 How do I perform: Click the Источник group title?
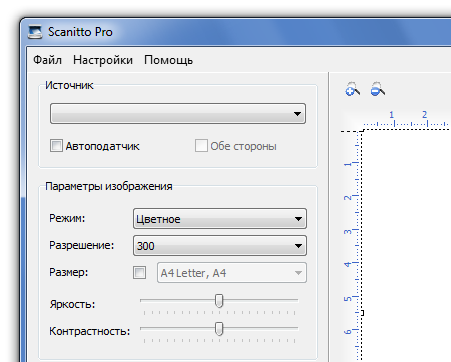tap(69, 85)
